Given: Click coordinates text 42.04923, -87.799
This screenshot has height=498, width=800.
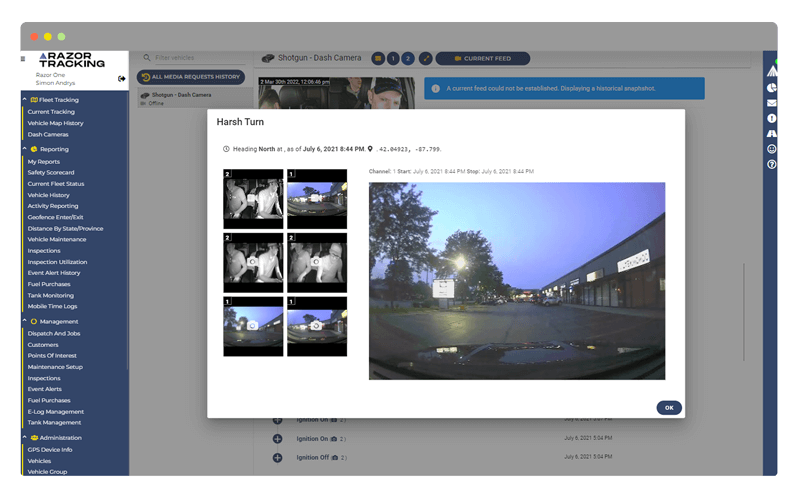Looking at the screenshot, I should point(409,150).
